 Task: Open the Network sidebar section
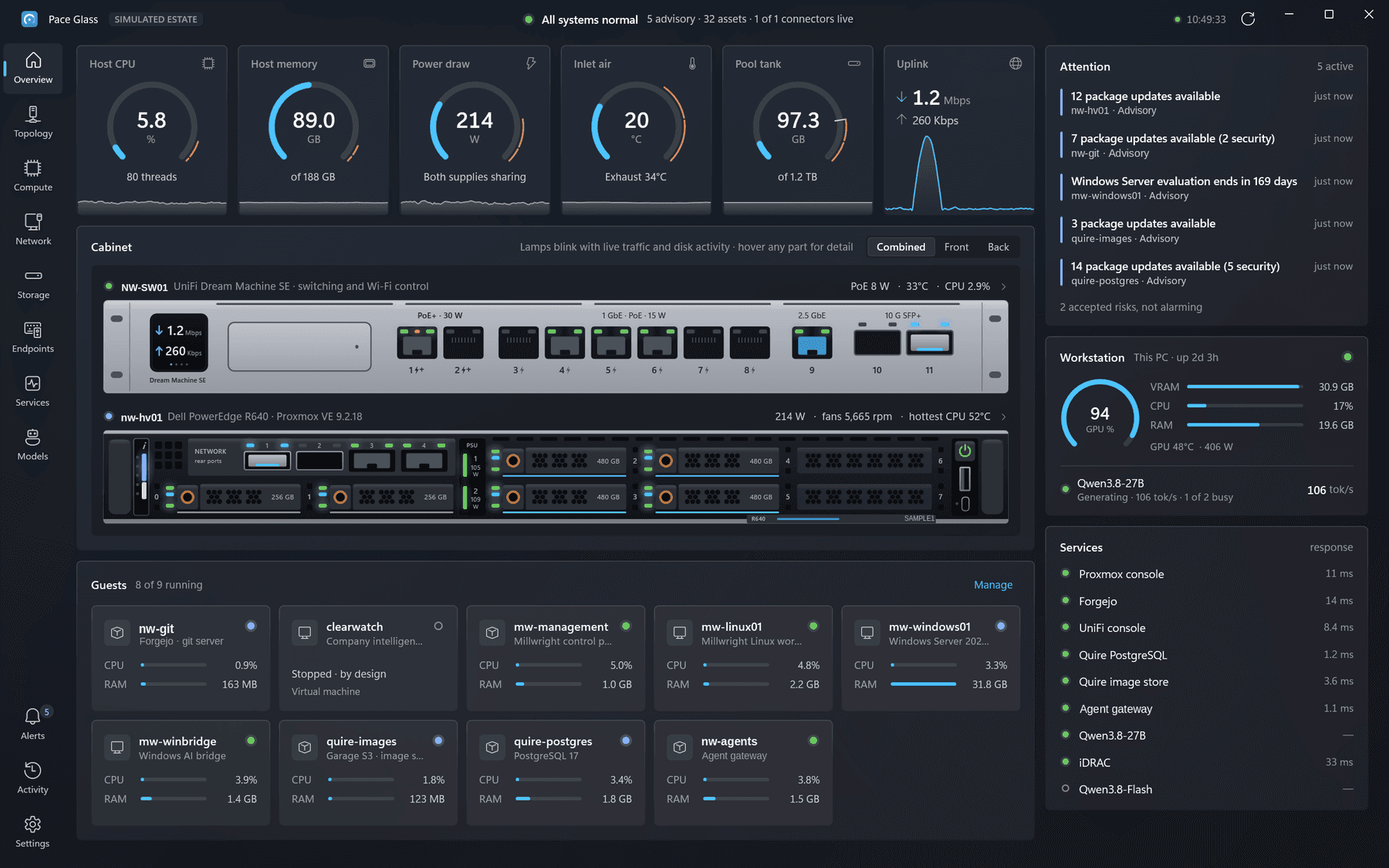tap(33, 231)
